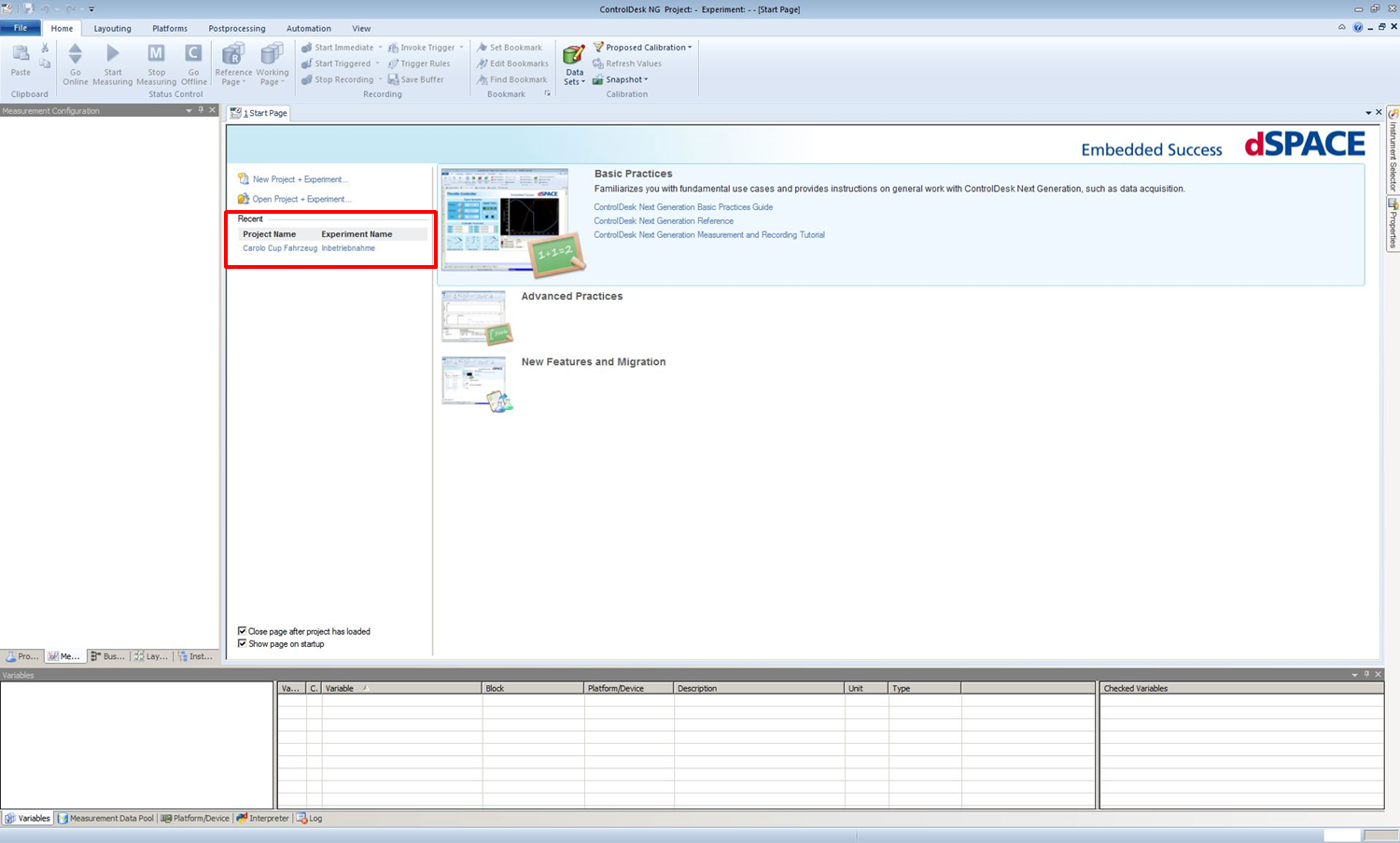Screen dimensions: 1400x843
Task: Click the Stop Measuring icon
Action: (x=156, y=54)
